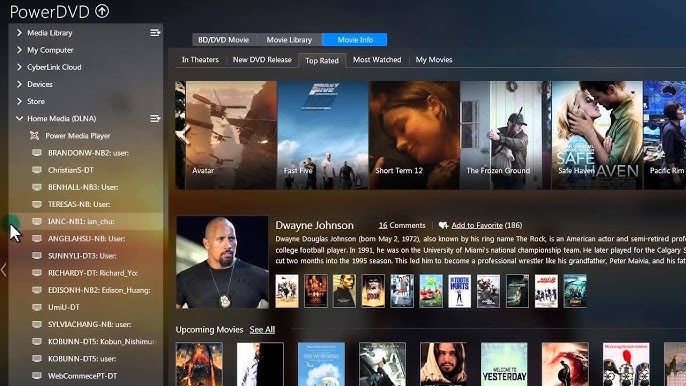Click the UmiU-DT device icon
This screenshot has height=386, width=686.
coord(37,307)
